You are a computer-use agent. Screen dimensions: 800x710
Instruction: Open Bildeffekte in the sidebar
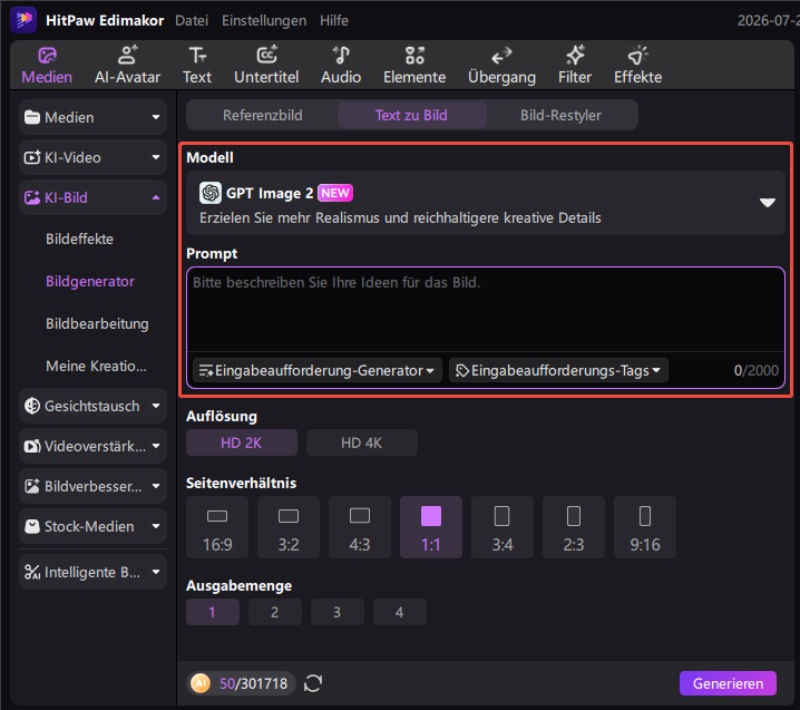[80, 239]
